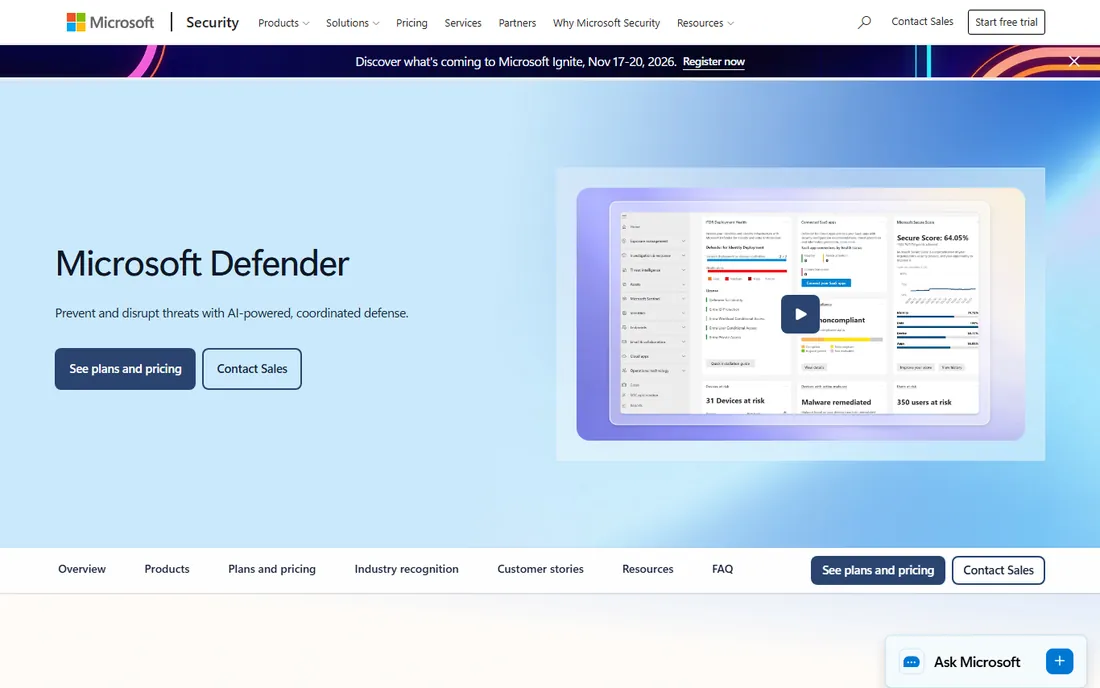The height and width of the screenshot is (688, 1100).
Task: Click the dashboard video thumbnail
Action: [x=800, y=314]
